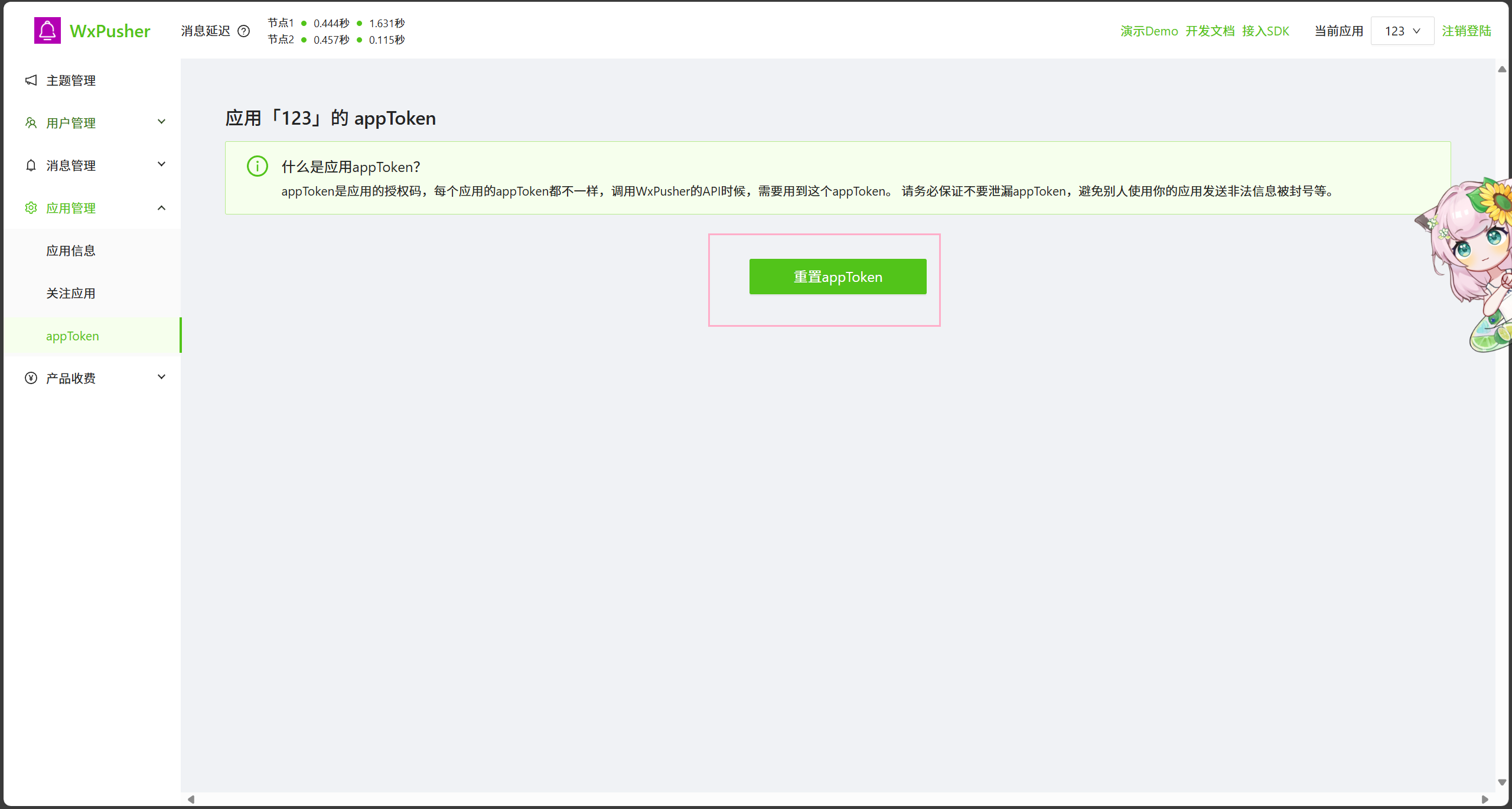The image size is (1512, 809).
Task: Click the megaphone icon for 主题管理
Action: coord(31,80)
